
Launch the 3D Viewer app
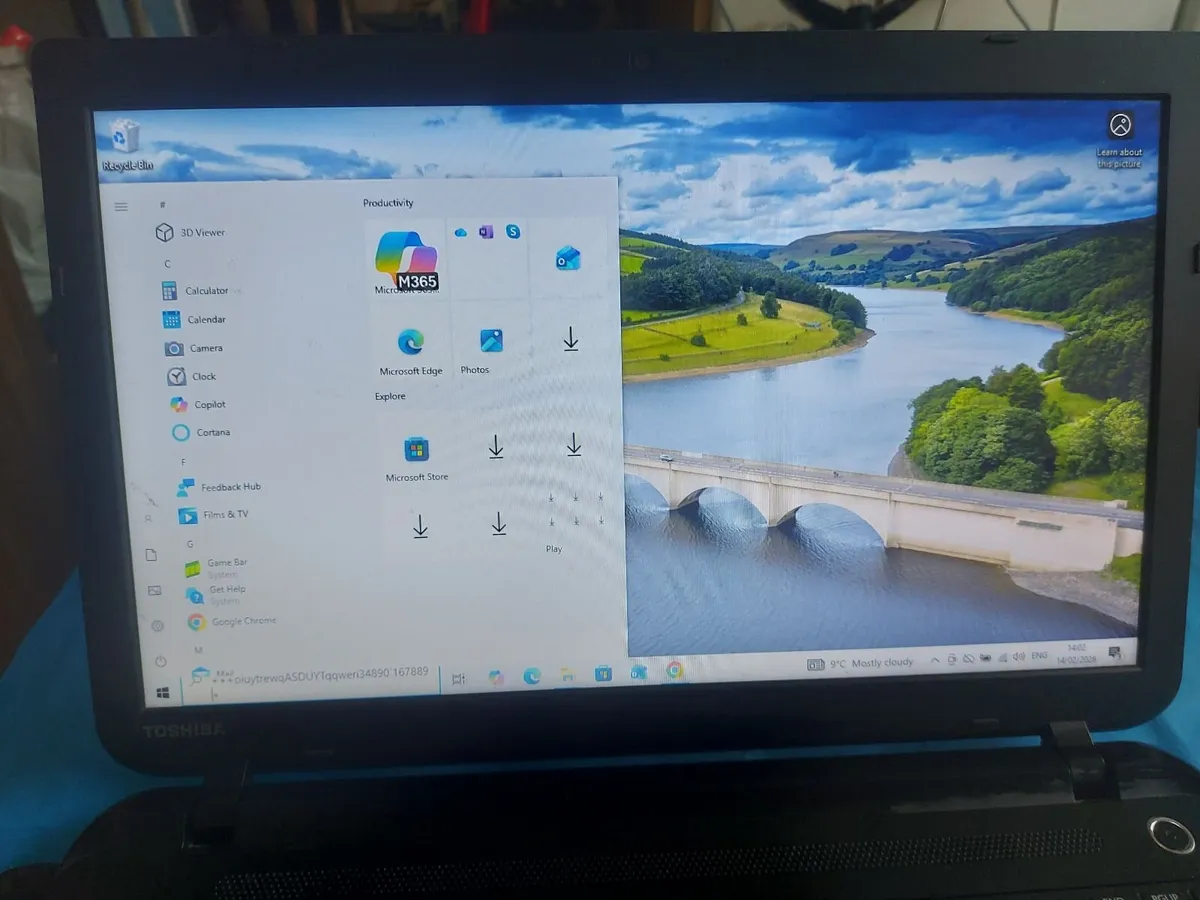(204, 231)
